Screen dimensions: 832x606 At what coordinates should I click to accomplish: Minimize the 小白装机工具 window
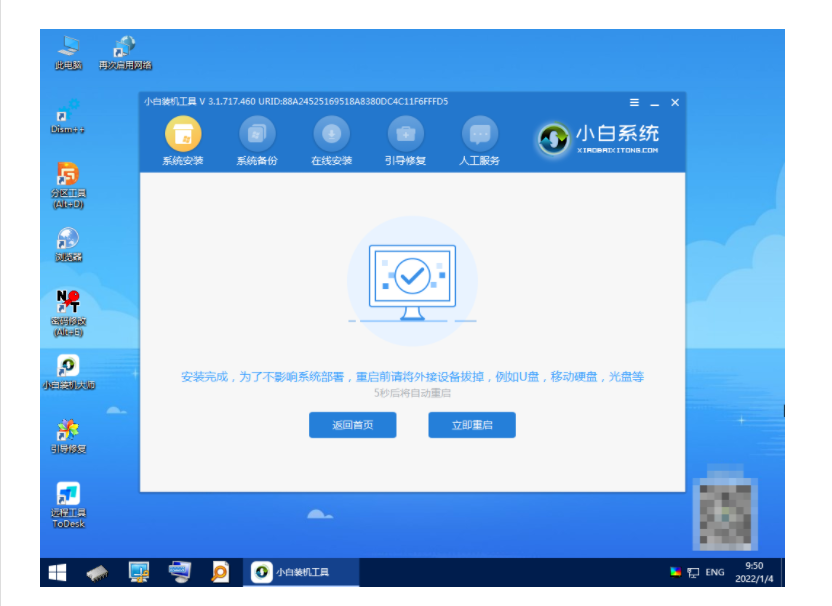point(655,103)
